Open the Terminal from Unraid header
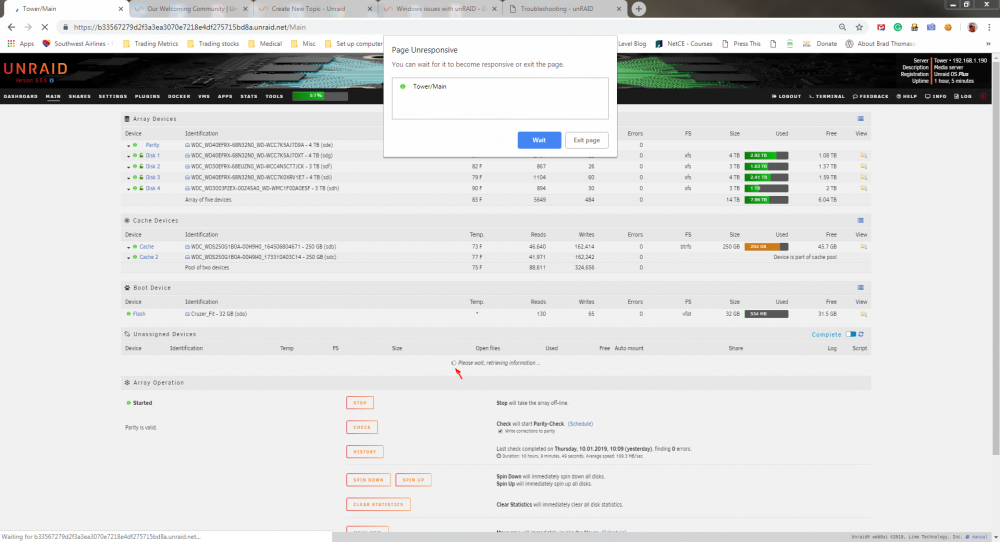 click(827, 96)
